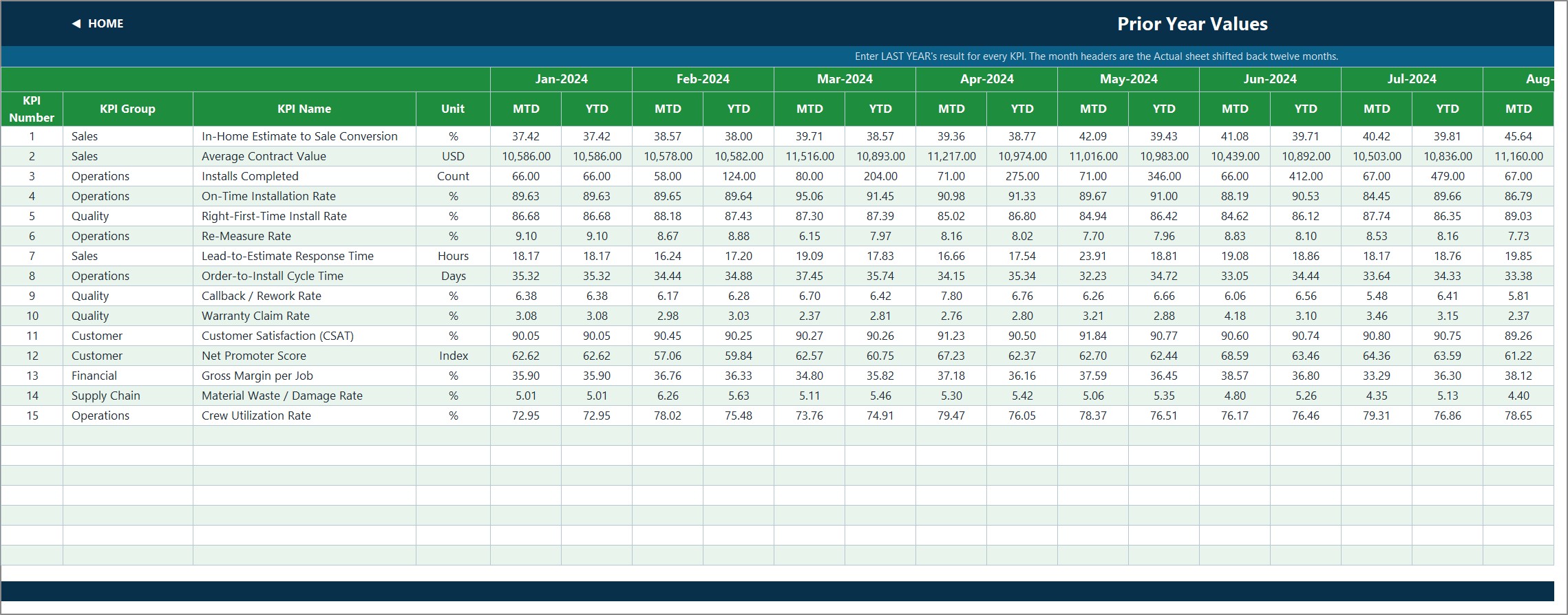The width and height of the screenshot is (1568, 615).
Task: Click the HOME back arrow icon
Action: click(76, 23)
